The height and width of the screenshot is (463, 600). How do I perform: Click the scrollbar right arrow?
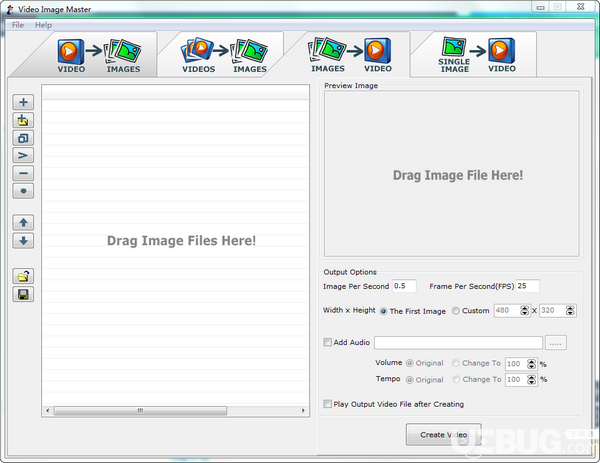(x=303, y=411)
